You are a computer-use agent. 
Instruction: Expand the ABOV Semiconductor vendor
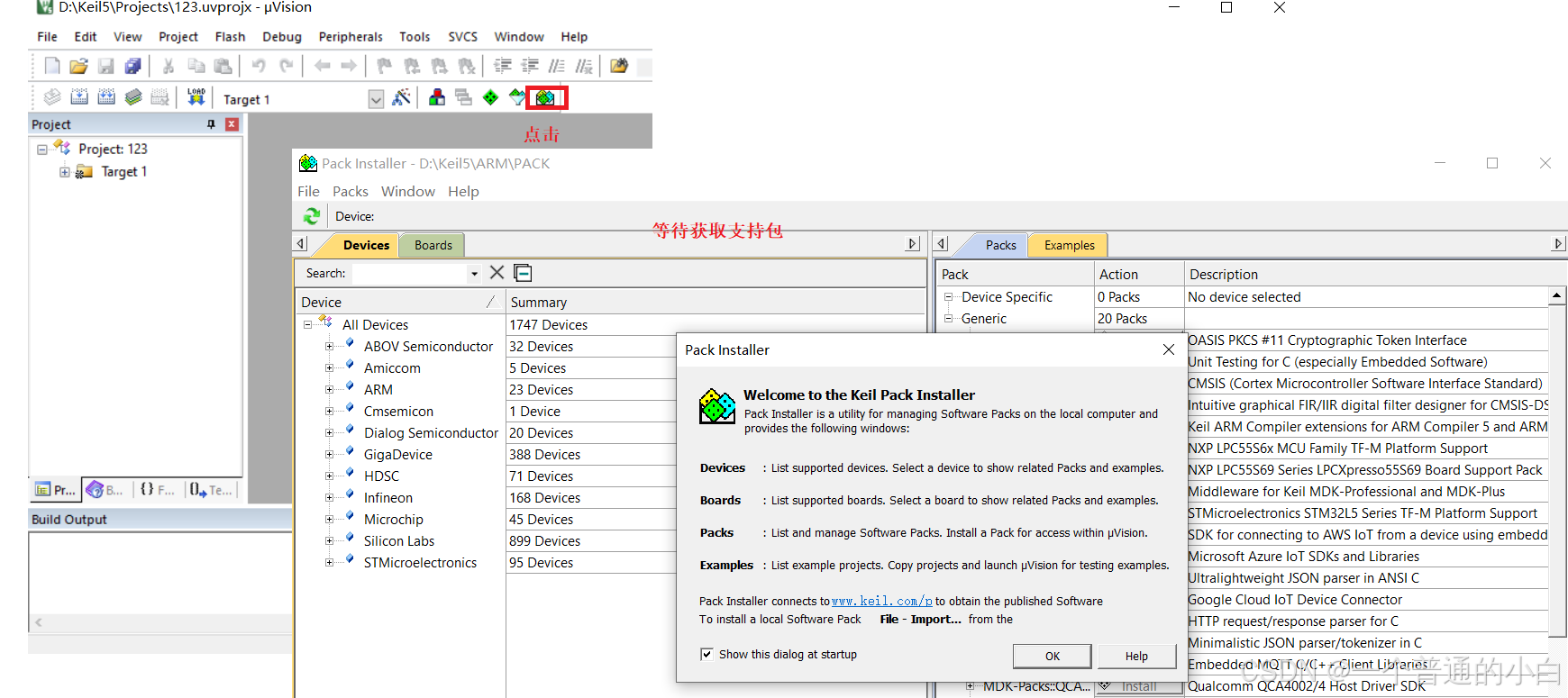point(329,346)
